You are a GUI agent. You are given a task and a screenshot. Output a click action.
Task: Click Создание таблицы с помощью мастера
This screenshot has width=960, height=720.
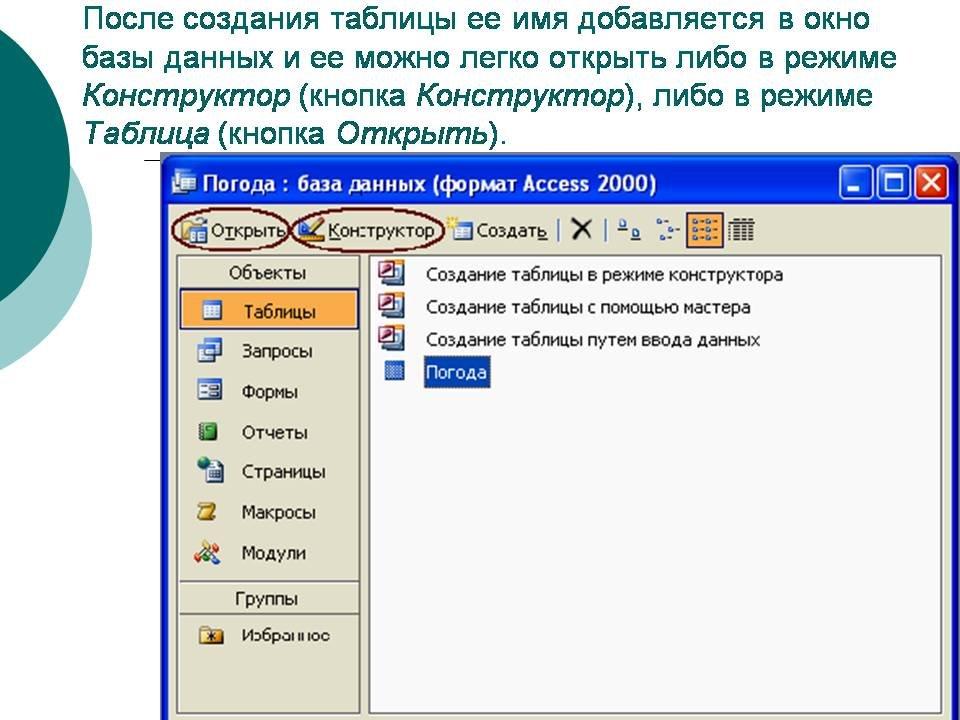click(587, 307)
